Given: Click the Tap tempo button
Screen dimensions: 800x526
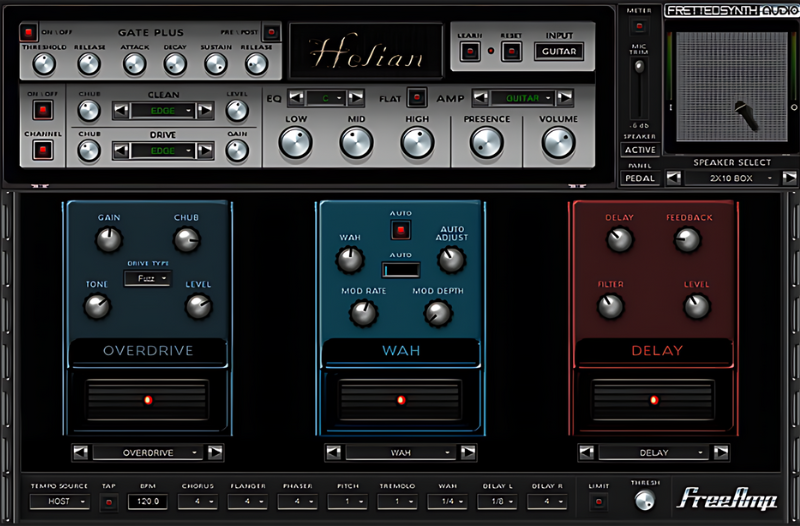Looking at the screenshot, I should point(108,503).
